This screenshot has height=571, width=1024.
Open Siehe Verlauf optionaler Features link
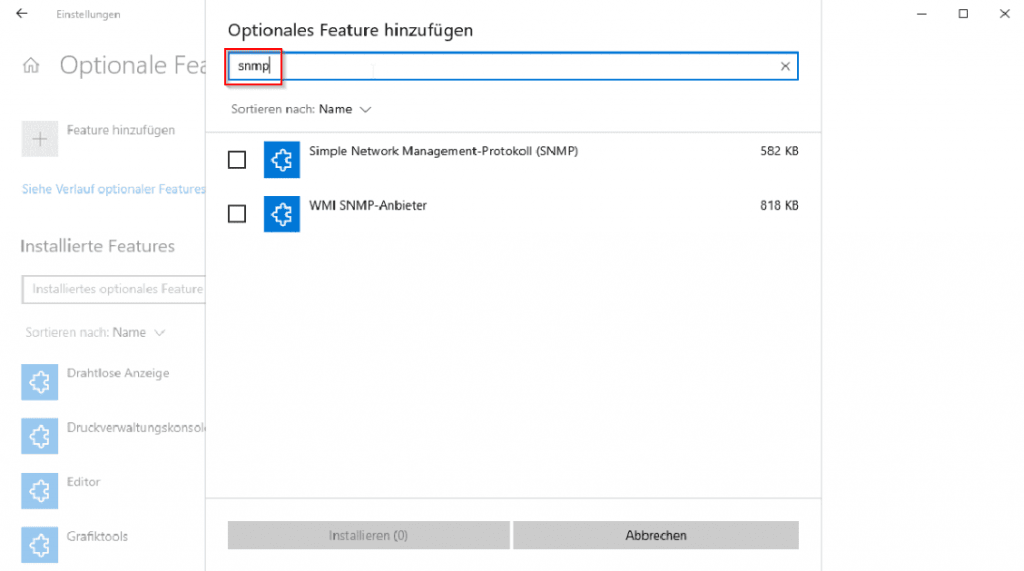[113, 189]
